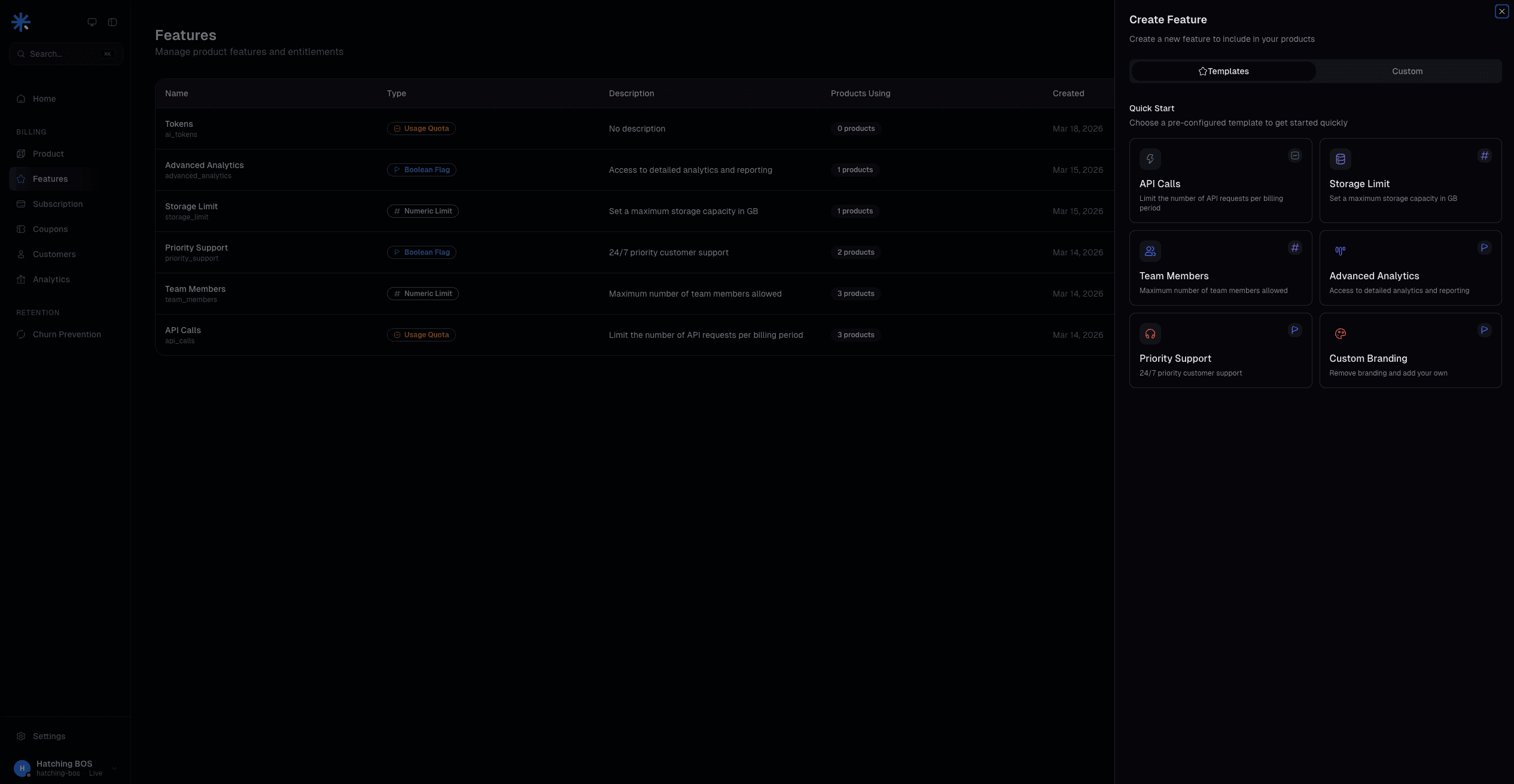Select the Templates tab

(1223, 71)
